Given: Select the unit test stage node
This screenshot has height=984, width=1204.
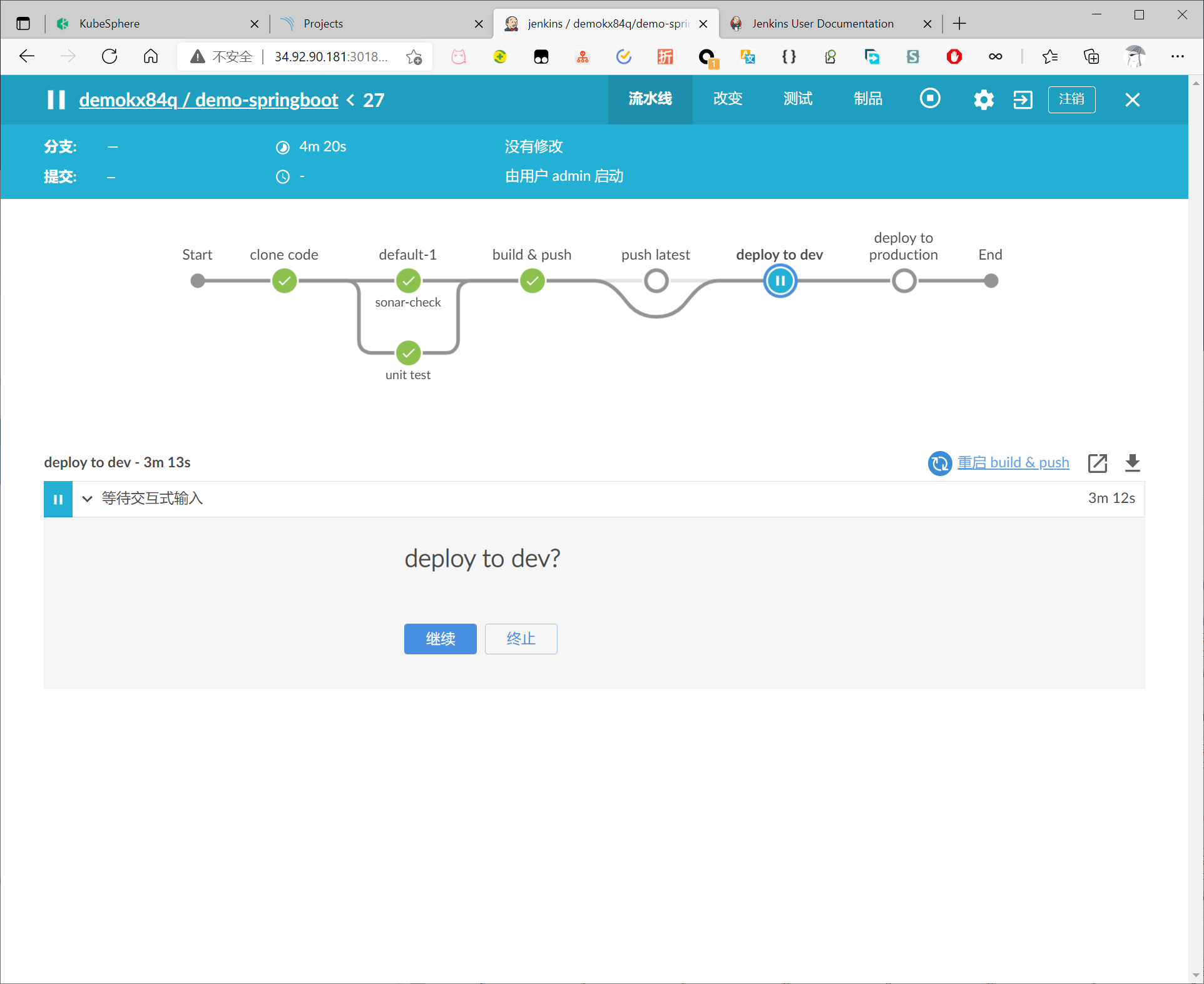Looking at the screenshot, I should click(x=408, y=353).
